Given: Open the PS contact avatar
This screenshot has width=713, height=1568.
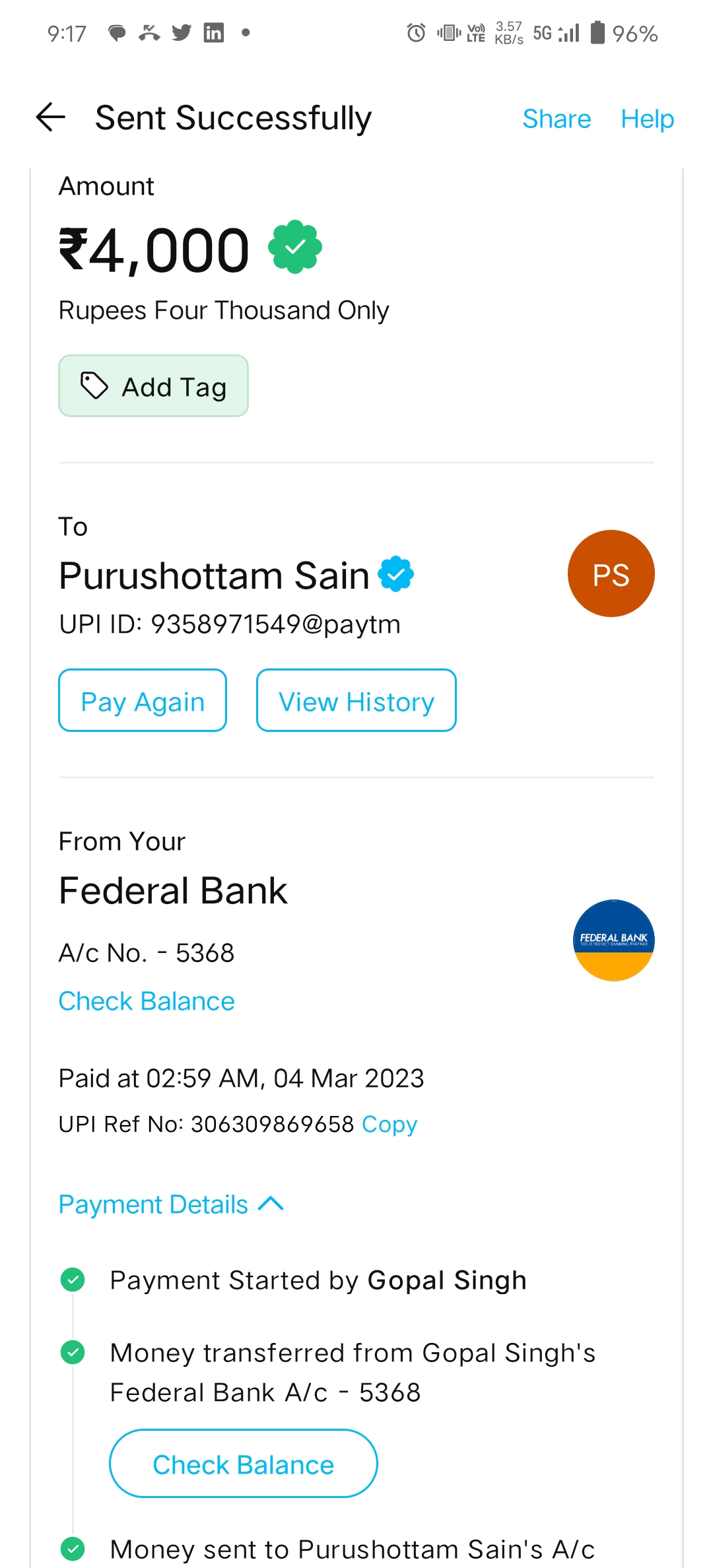Looking at the screenshot, I should coord(611,573).
